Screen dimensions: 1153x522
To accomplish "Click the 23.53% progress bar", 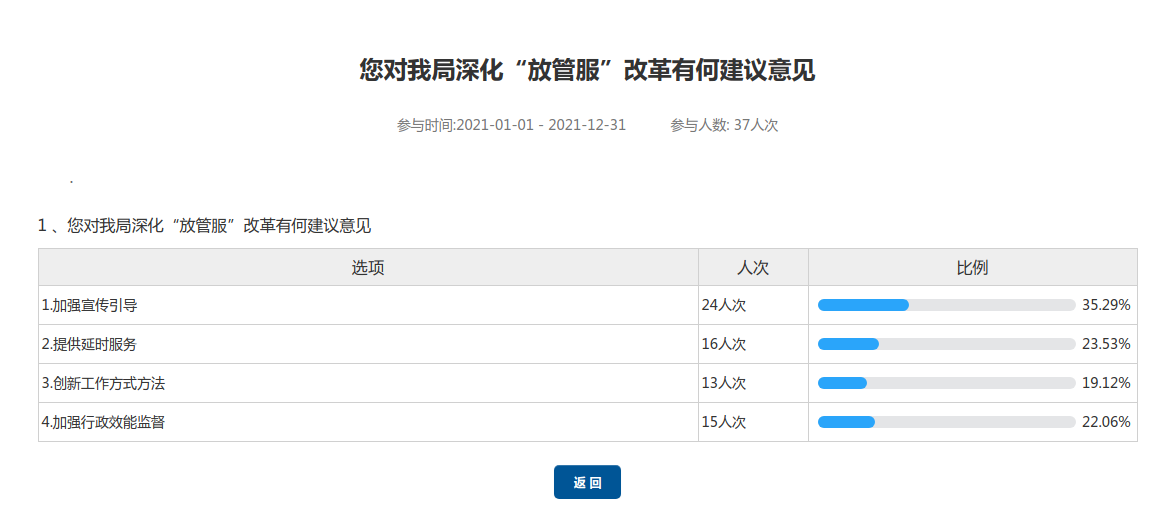I will 946,344.
